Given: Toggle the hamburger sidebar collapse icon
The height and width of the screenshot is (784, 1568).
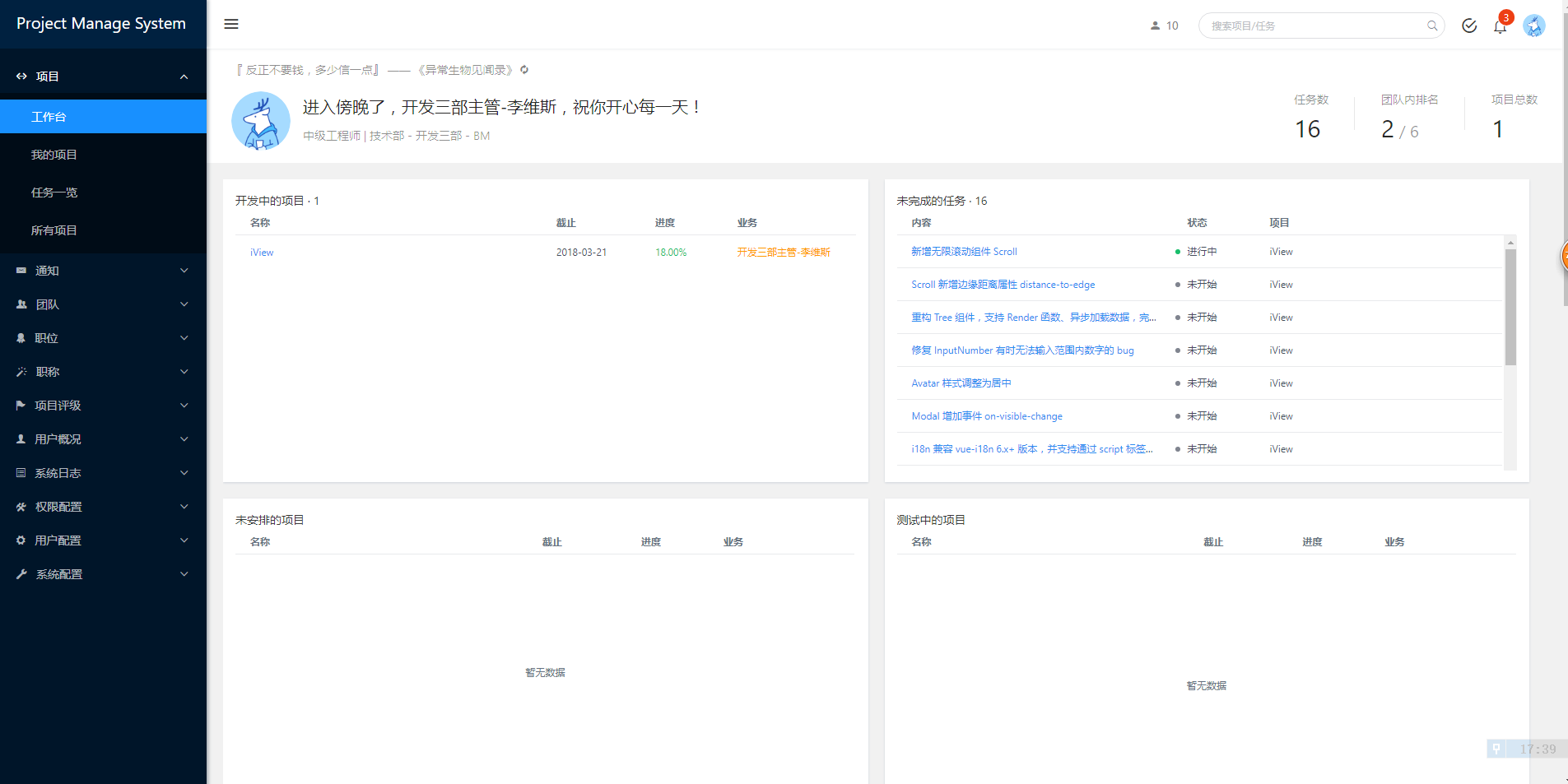Looking at the screenshot, I should (x=231, y=25).
